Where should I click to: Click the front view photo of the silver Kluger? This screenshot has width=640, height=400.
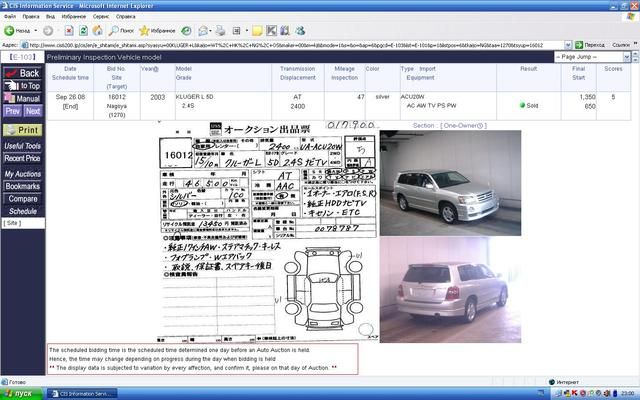point(450,183)
